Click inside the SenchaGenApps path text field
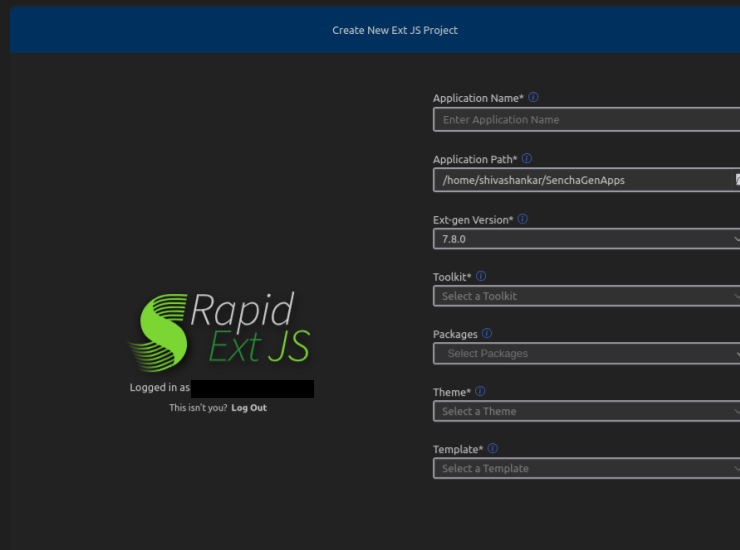The image size is (740, 550). point(580,180)
